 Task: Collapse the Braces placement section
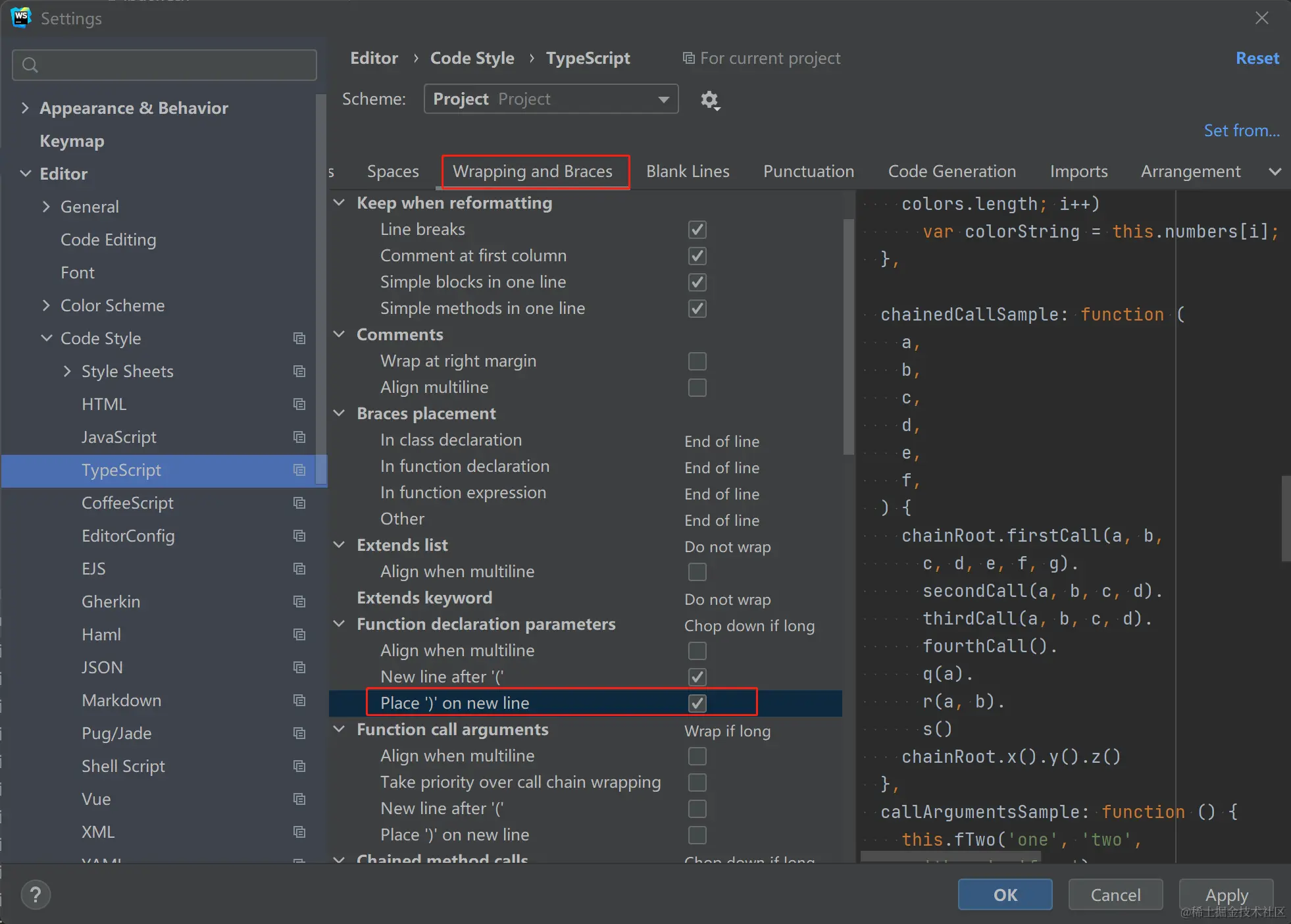tap(340, 413)
